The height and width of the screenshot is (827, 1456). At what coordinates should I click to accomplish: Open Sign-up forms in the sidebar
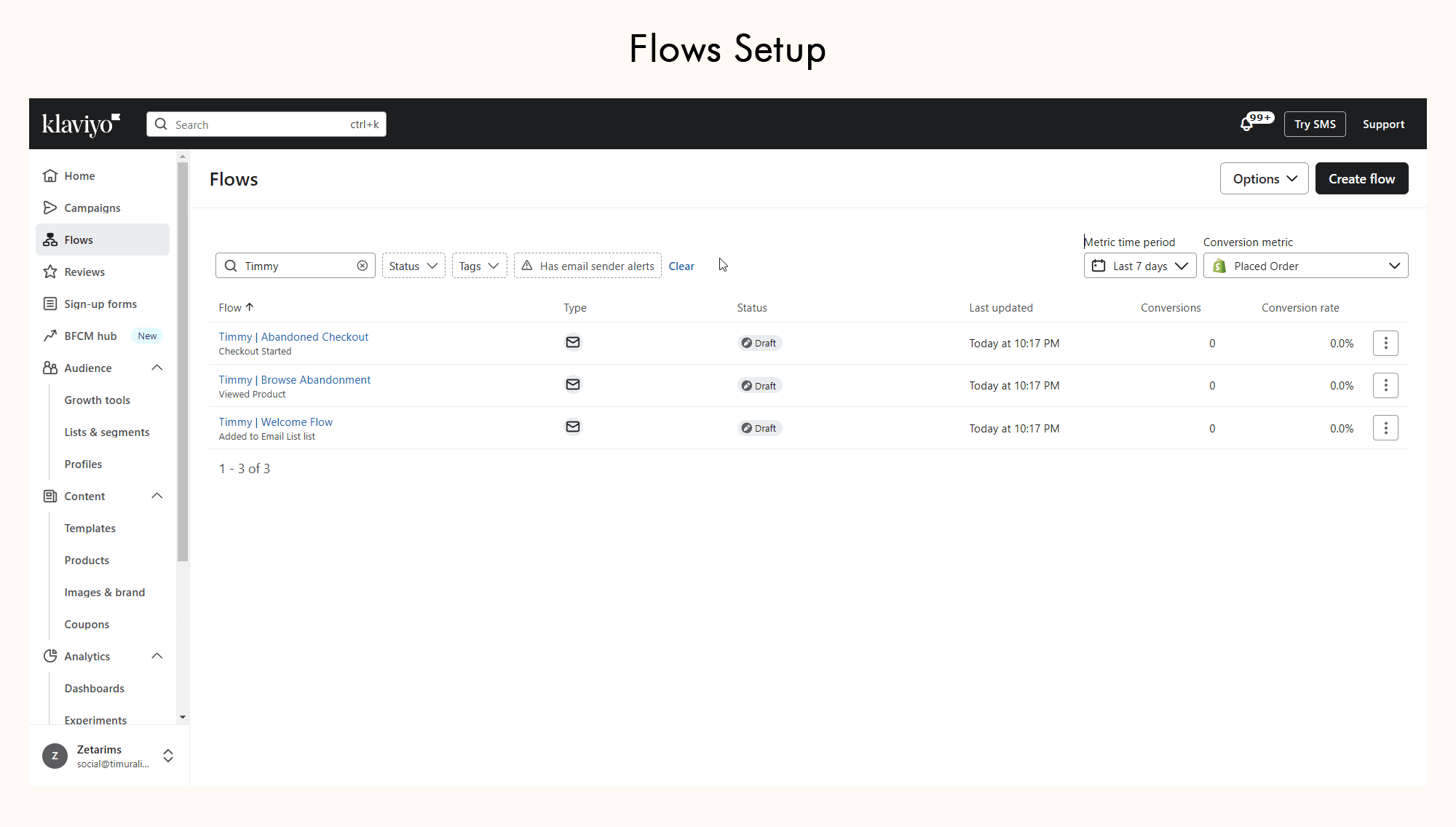click(x=100, y=304)
